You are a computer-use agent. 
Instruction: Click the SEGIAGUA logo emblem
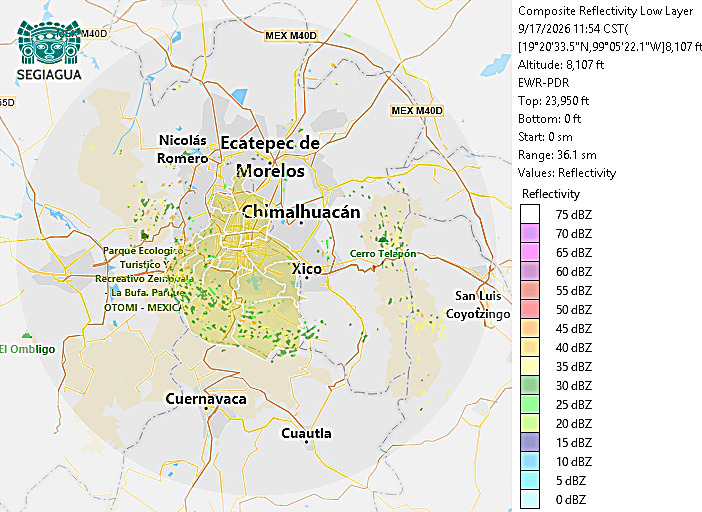coord(49,43)
